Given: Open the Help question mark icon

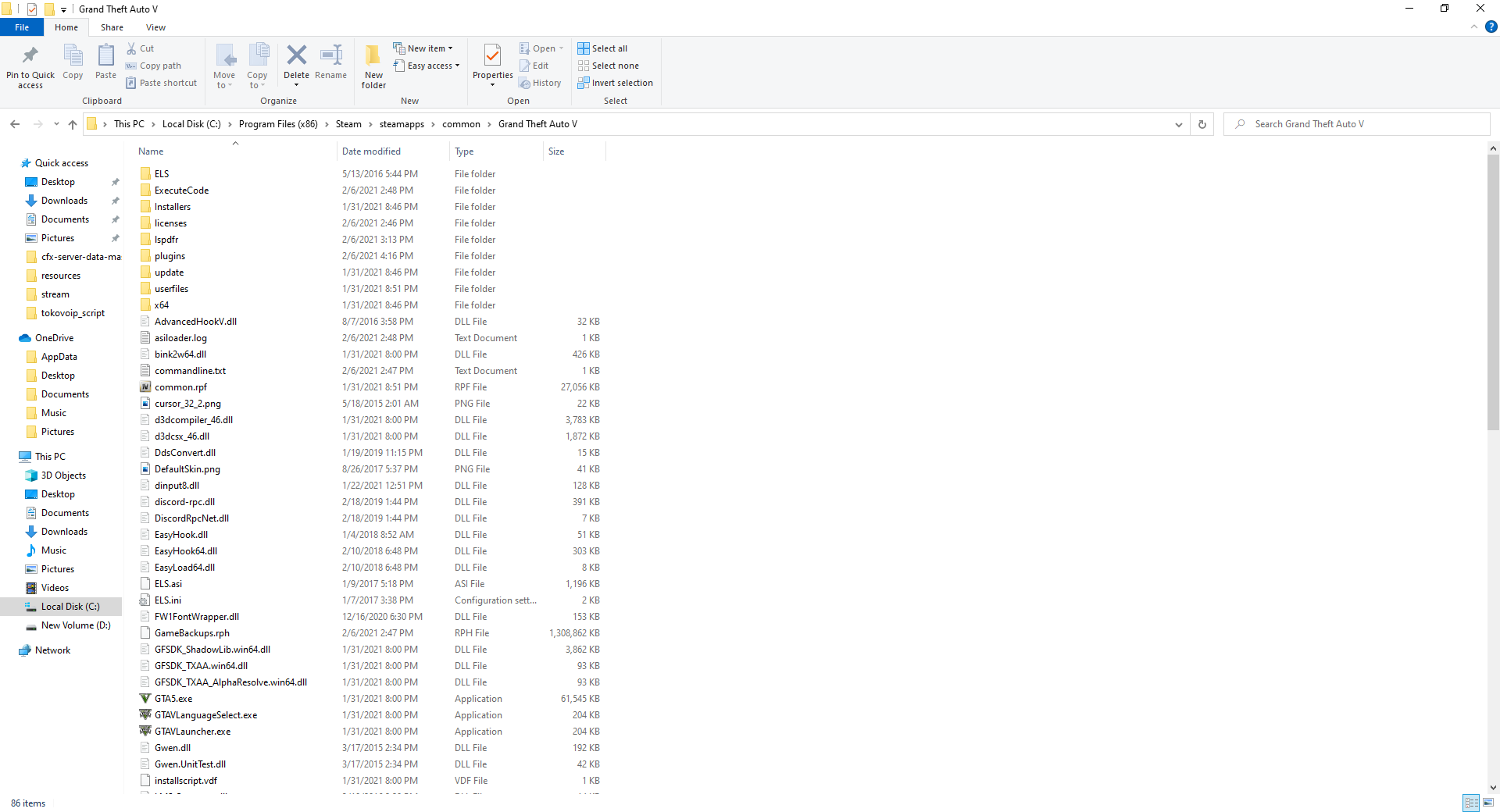Looking at the screenshot, I should (1491, 27).
